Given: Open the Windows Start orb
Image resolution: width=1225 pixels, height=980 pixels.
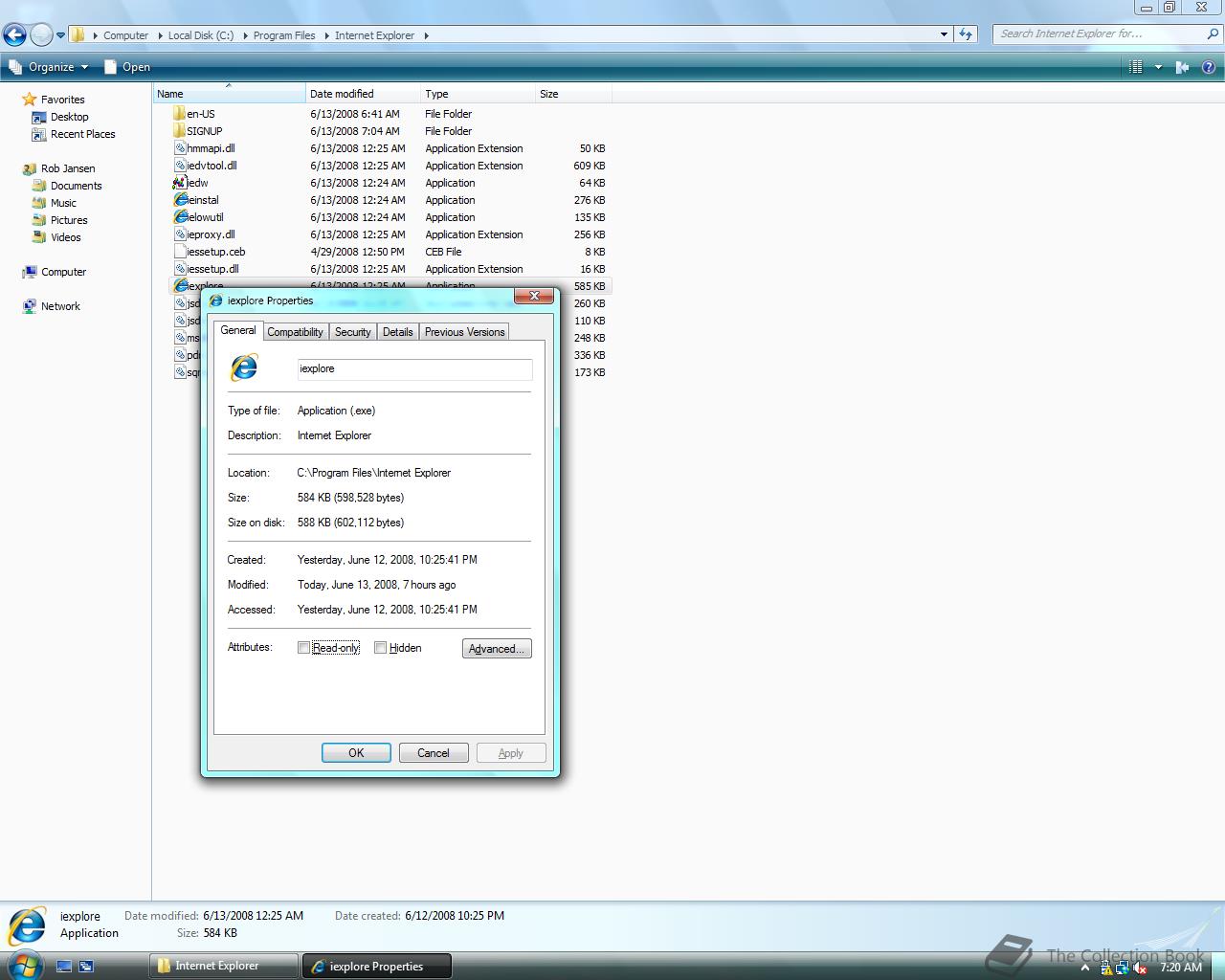Looking at the screenshot, I should 24,965.
